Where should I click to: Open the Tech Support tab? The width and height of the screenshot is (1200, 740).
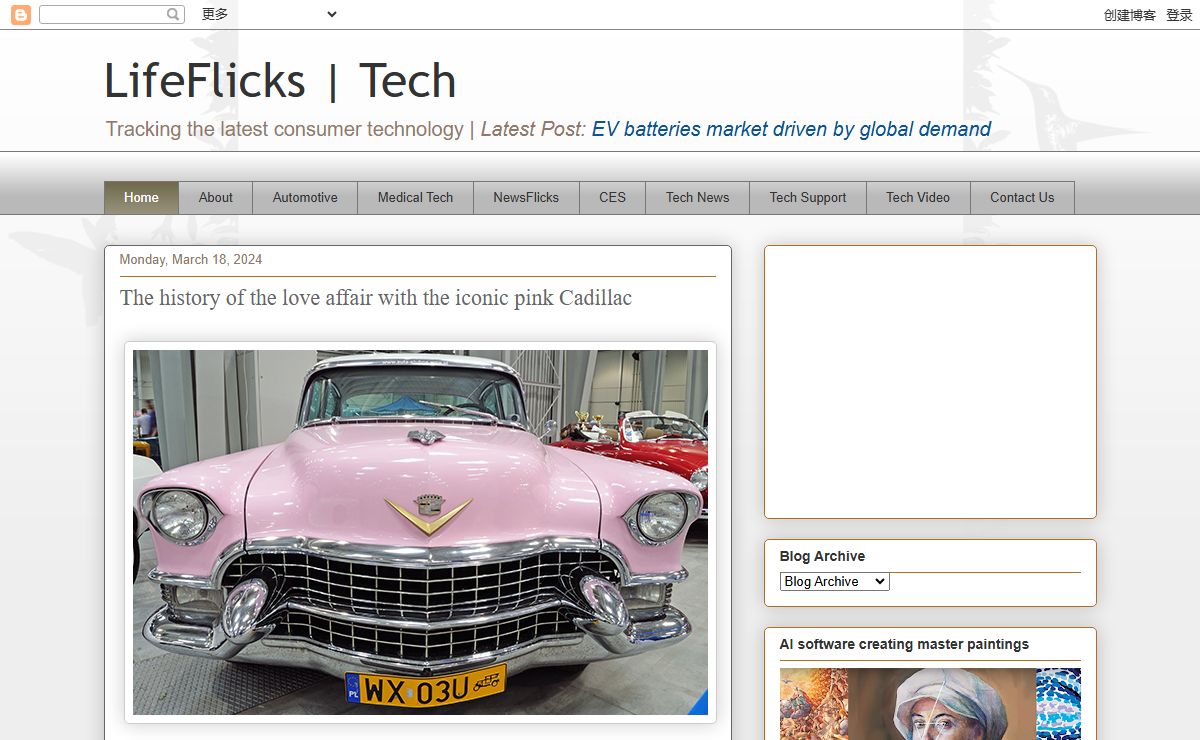tap(808, 198)
